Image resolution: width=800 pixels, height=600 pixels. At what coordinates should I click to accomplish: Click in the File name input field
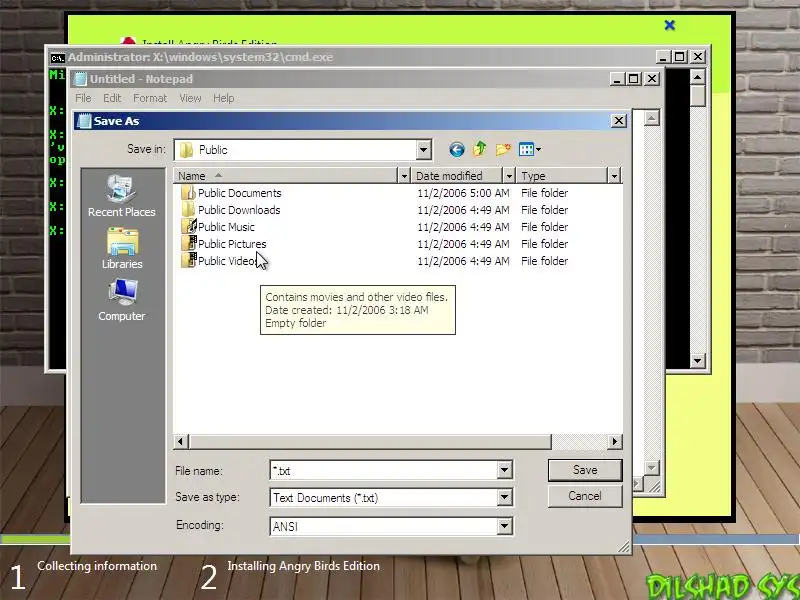point(384,470)
